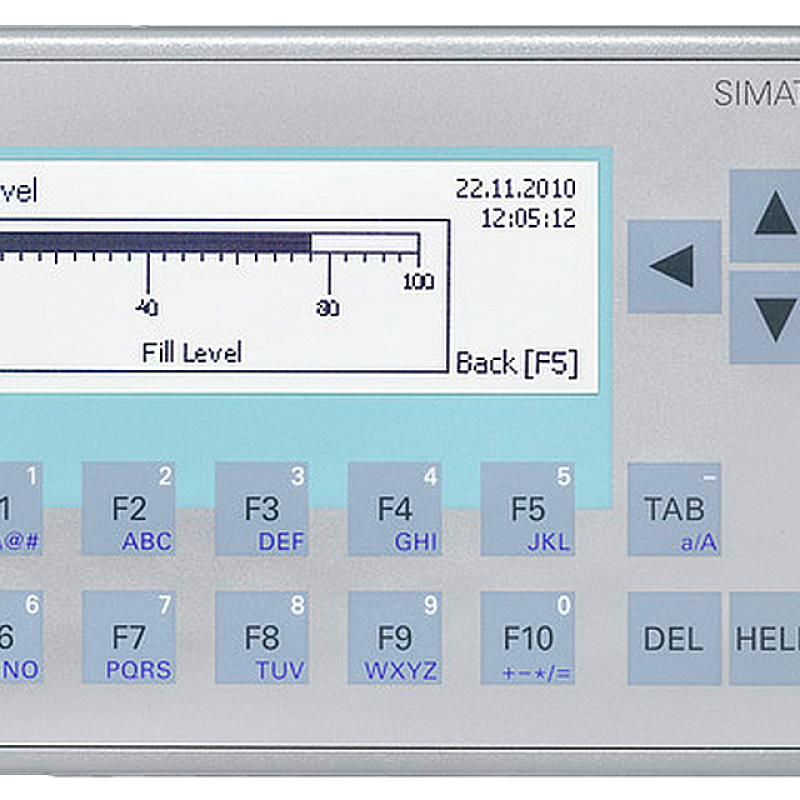Tap the F8 TUV key
The height and width of the screenshot is (800, 800).
pos(261,637)
